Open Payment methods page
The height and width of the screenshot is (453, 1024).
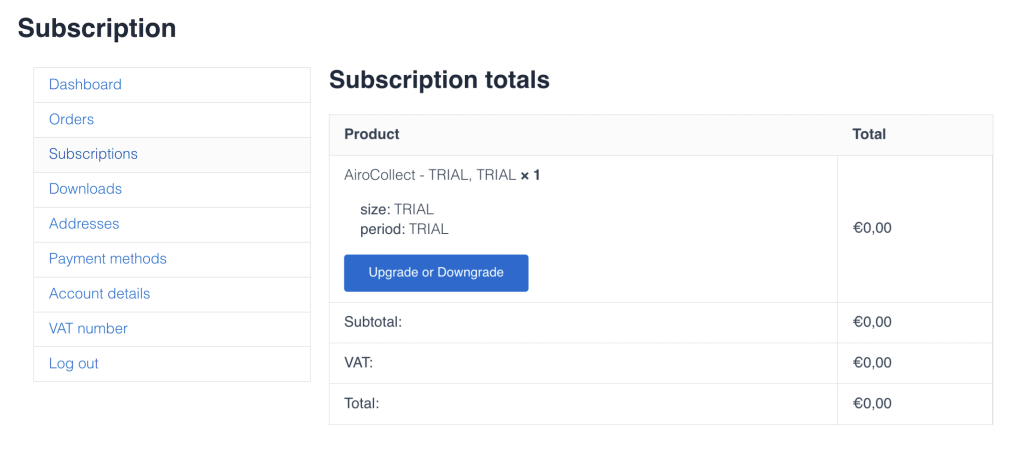(107, 259)
